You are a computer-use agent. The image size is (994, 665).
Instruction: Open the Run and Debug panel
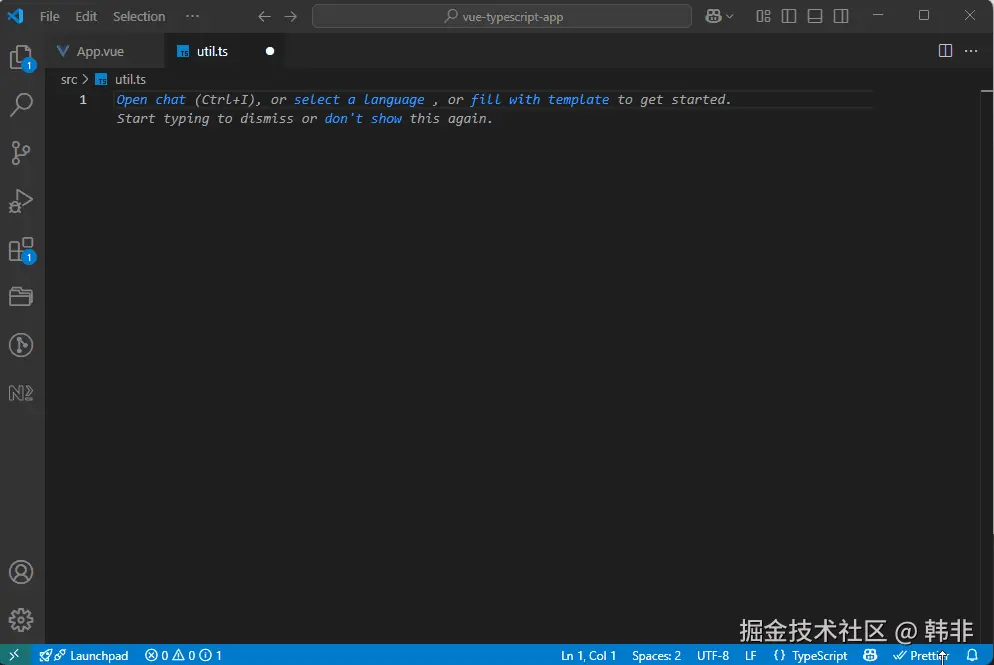click(x=22, y=201)
